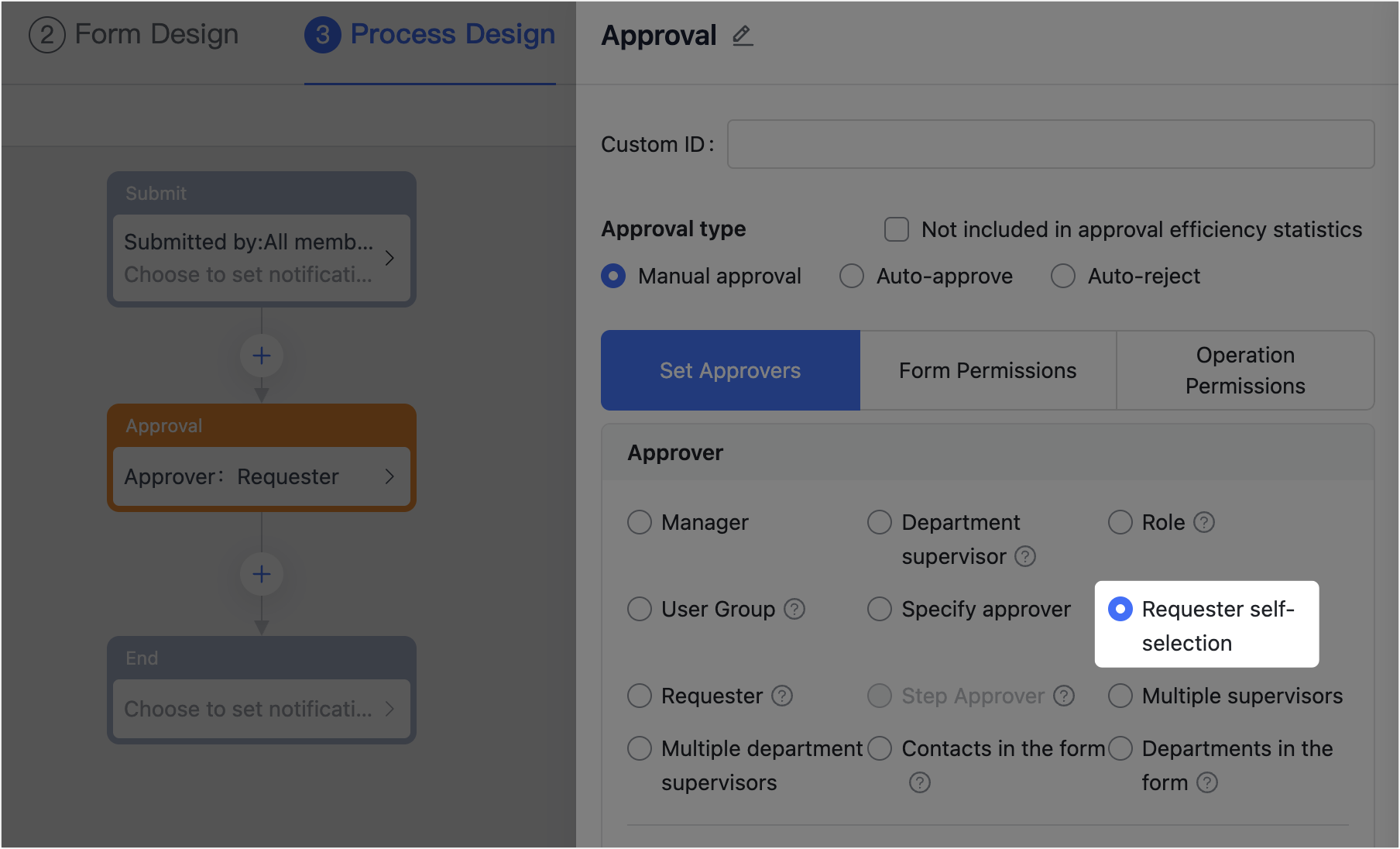Switch to the Form Permissions tab
1400x849 pixels.
tap(988, 371)
